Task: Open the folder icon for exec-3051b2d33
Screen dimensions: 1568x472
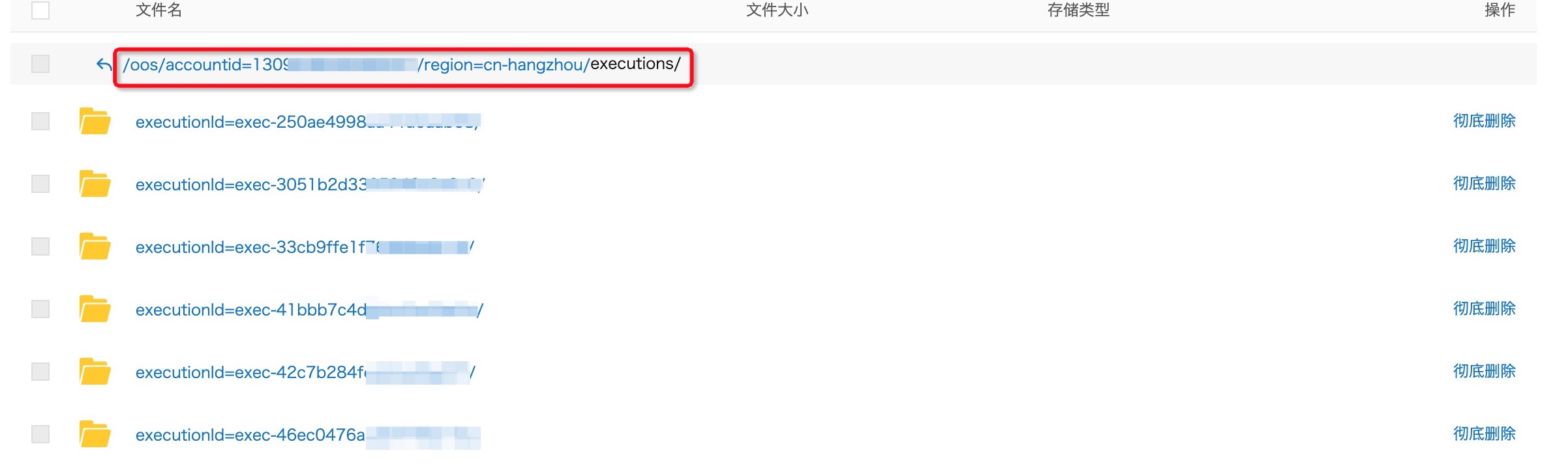Action: [x=95, y=184]
